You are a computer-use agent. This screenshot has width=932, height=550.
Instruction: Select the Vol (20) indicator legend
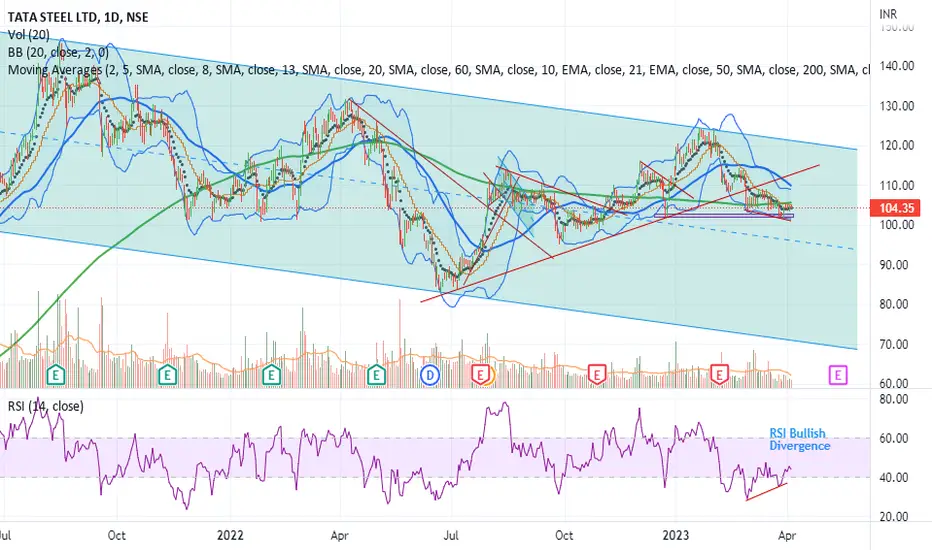(x=29, y=35)
